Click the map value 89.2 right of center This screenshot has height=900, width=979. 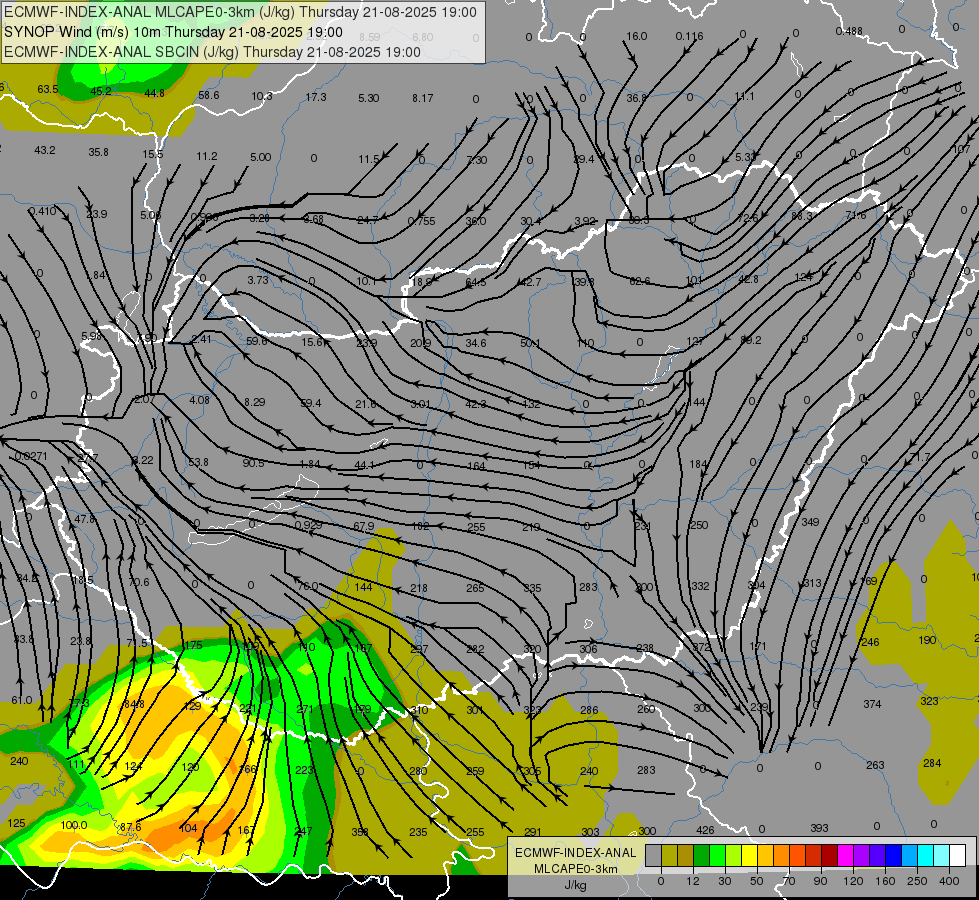(x=751, y=340)
